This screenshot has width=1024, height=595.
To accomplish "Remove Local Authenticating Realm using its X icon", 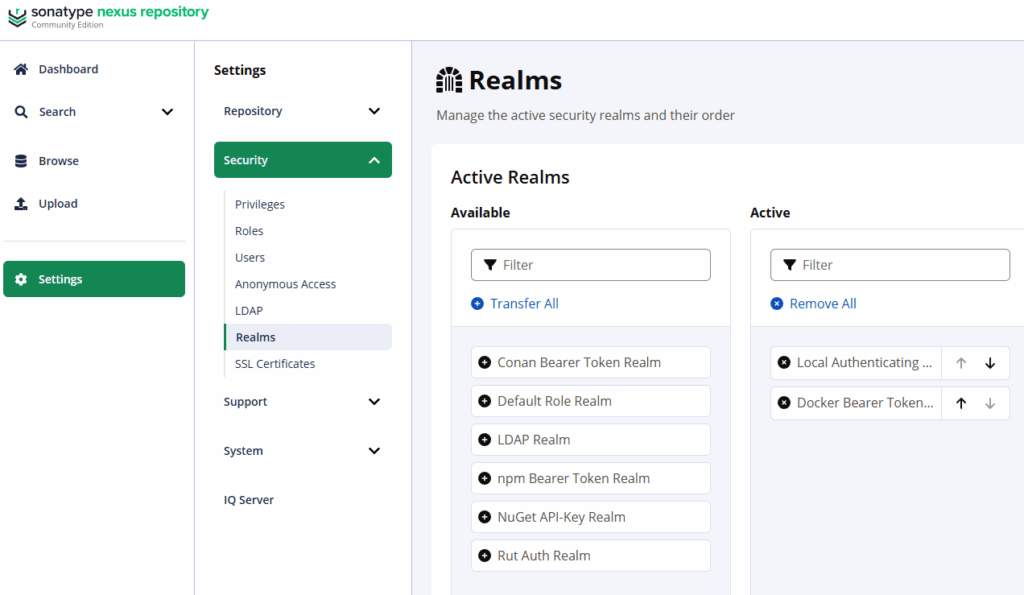I will coord(784,363).
